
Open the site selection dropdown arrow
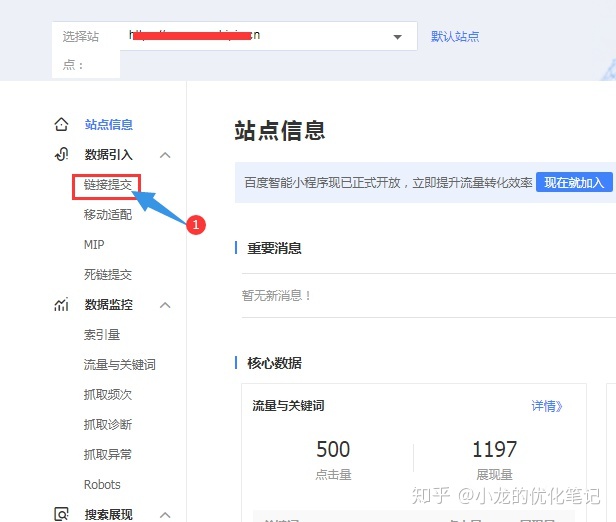[398, 37]
